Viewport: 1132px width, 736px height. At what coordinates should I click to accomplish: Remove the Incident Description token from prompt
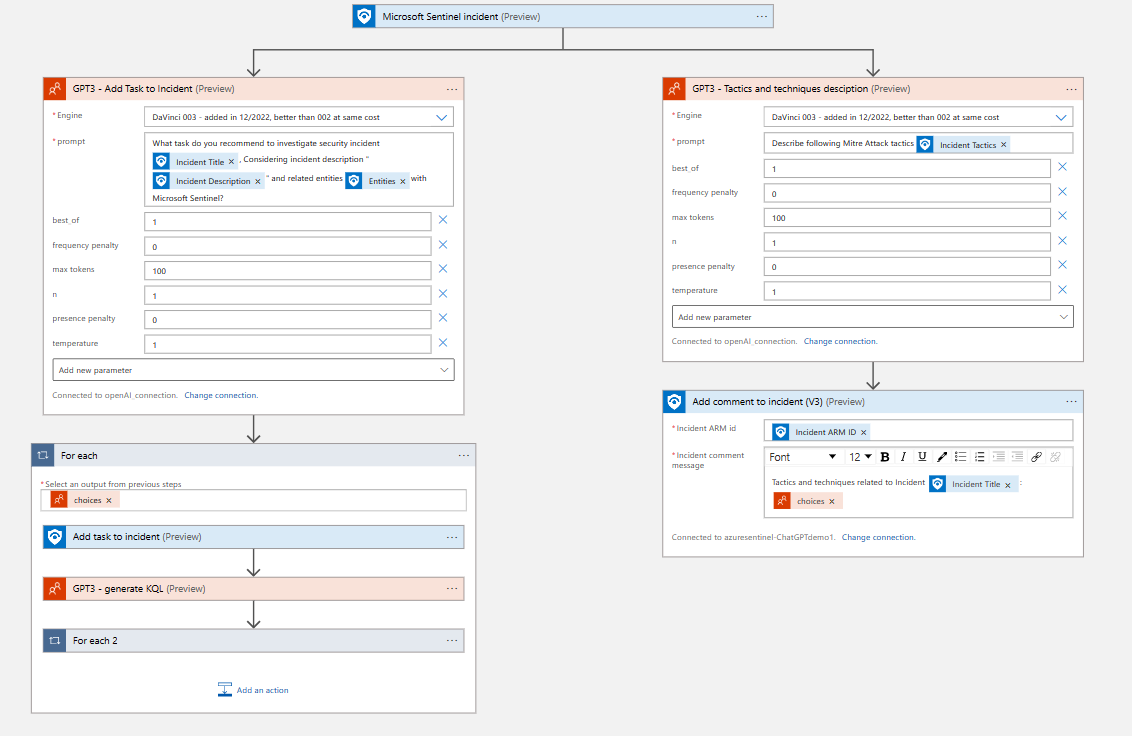258,181
